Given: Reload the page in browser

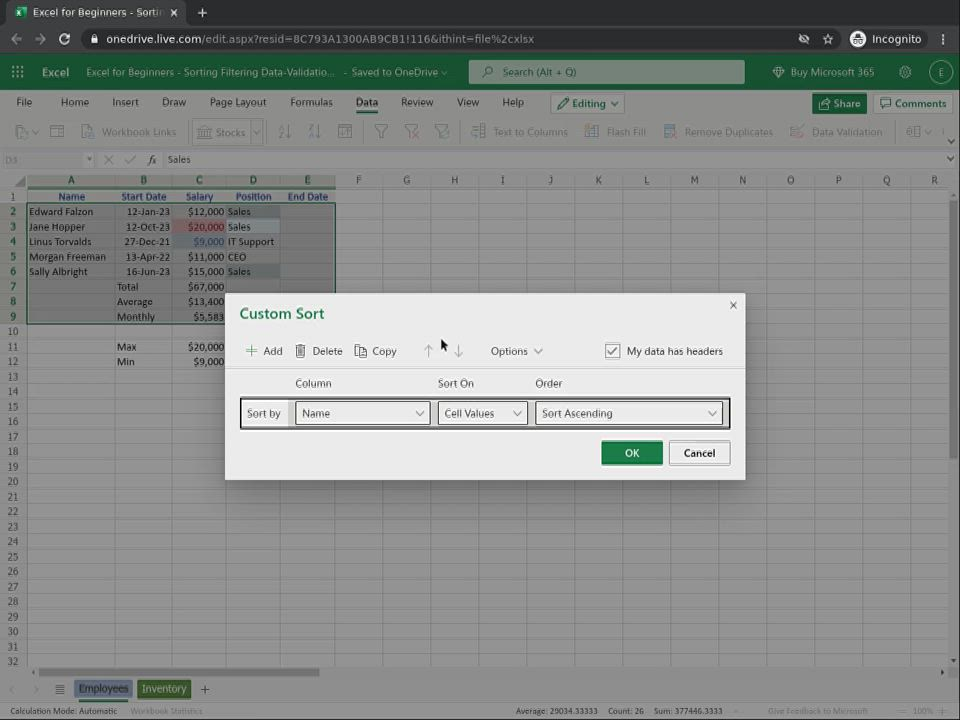Looking at the screenshot, I should click(64, 39).
